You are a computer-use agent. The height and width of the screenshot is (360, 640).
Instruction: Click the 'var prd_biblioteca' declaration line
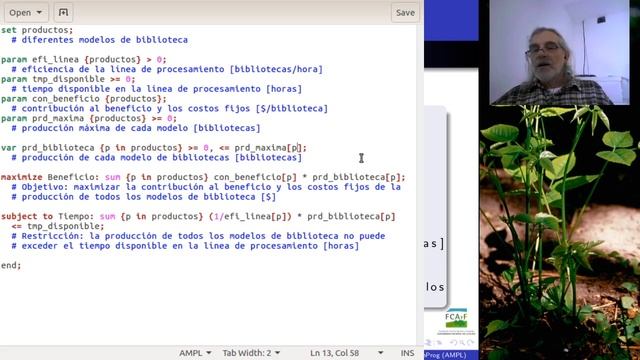point(154,148)
